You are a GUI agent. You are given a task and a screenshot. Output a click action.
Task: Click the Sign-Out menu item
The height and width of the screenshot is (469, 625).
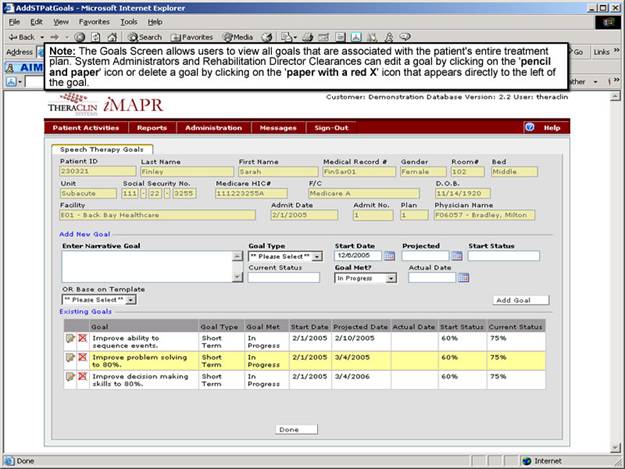[331, 128]
